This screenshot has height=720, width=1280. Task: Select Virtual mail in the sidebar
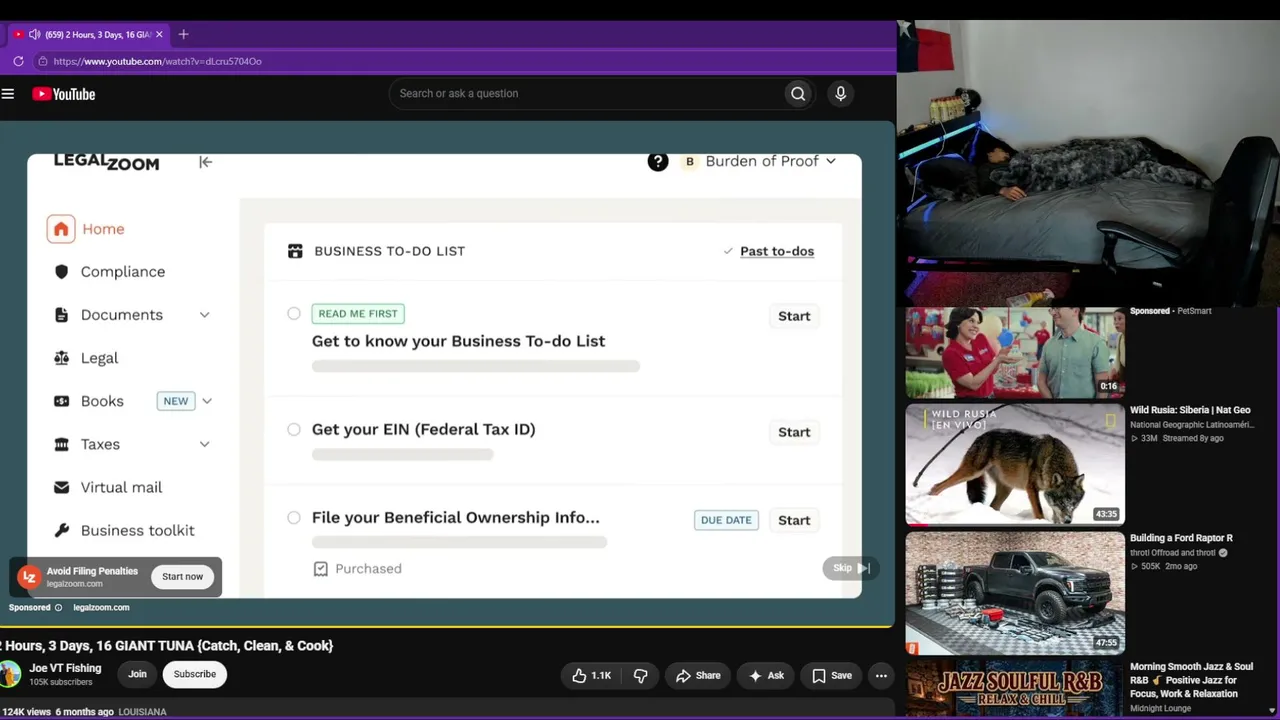click(121, 487)
